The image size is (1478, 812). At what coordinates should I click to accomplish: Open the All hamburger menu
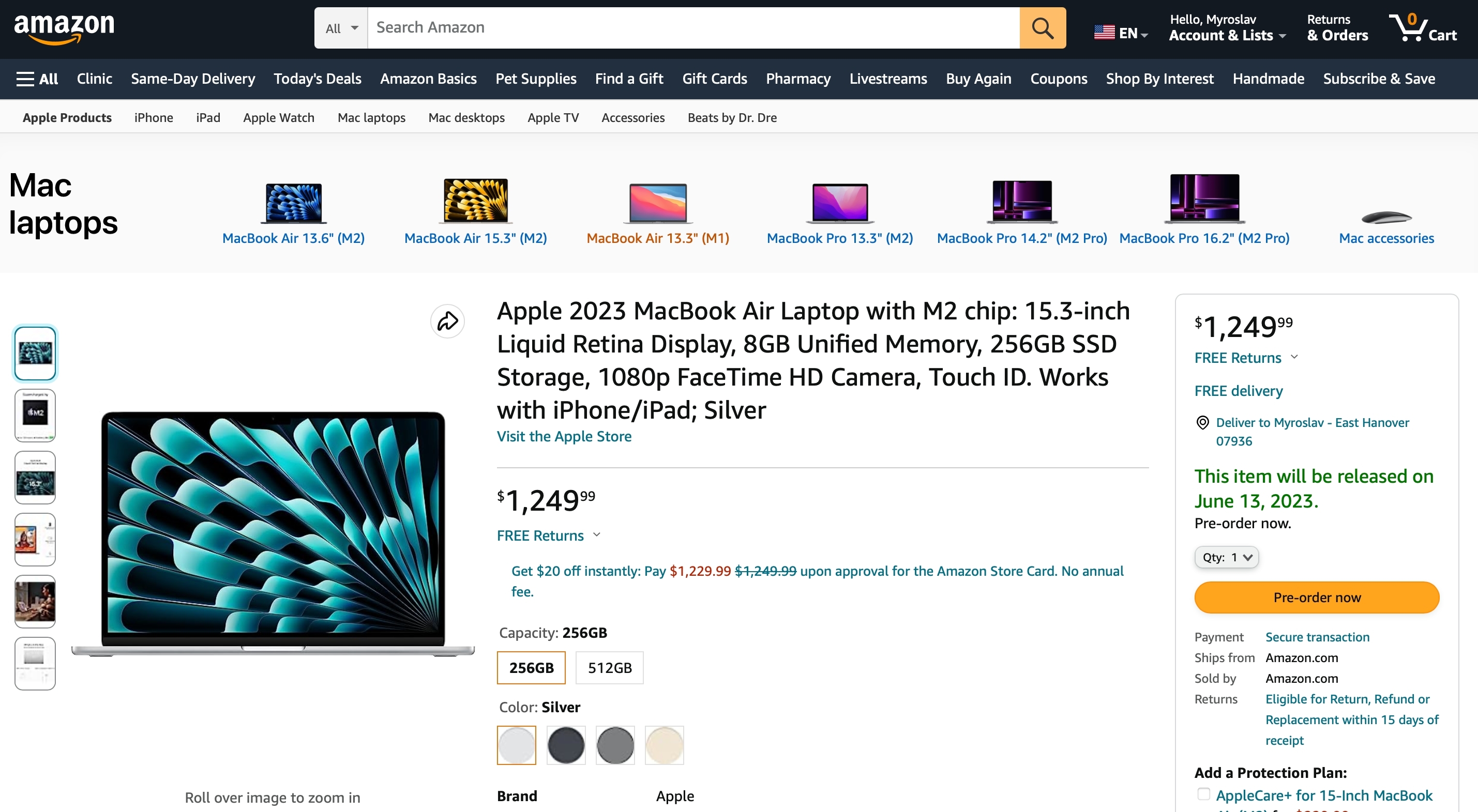(x=37, y=79)
